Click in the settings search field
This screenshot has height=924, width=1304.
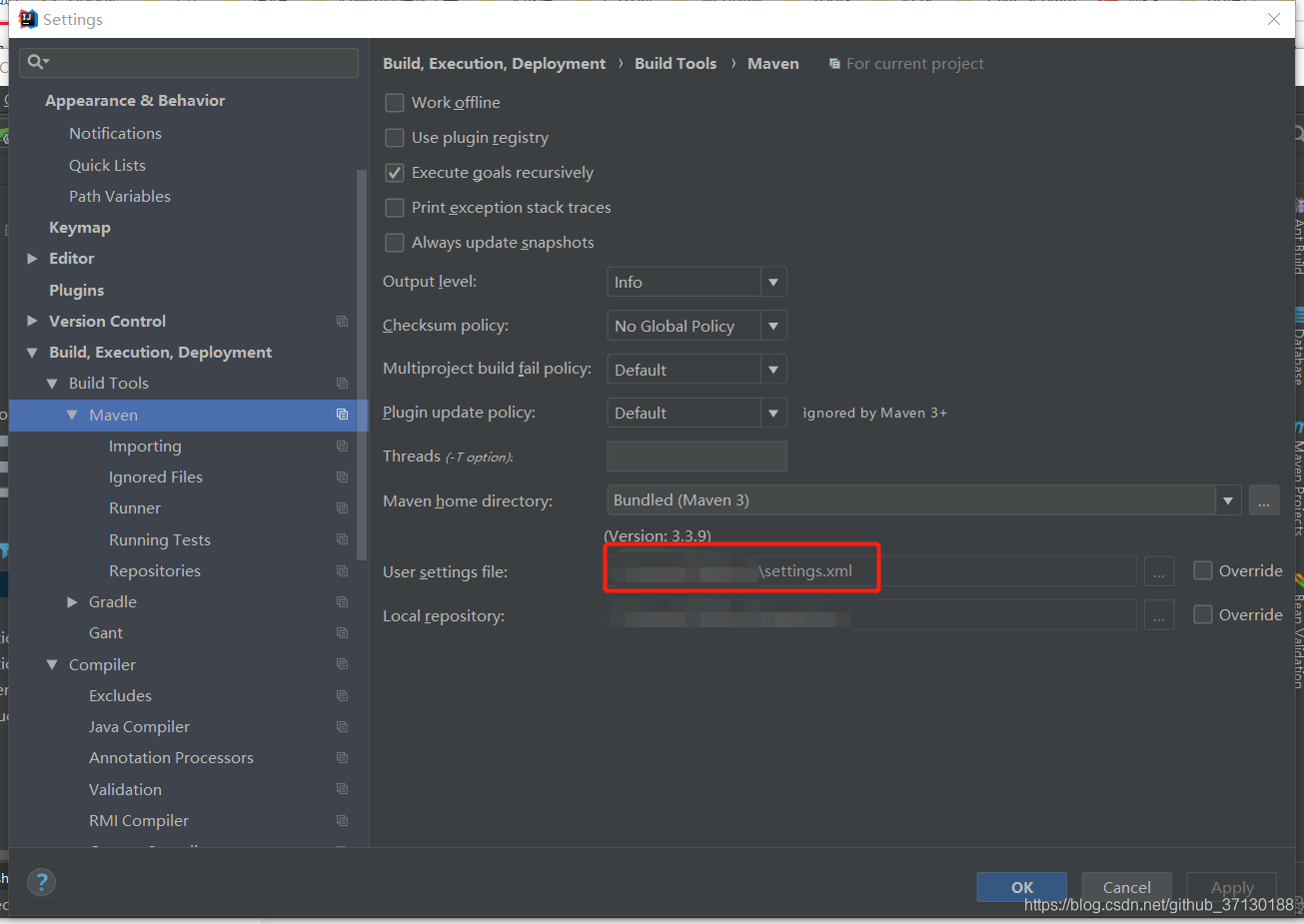pos(190,62)
